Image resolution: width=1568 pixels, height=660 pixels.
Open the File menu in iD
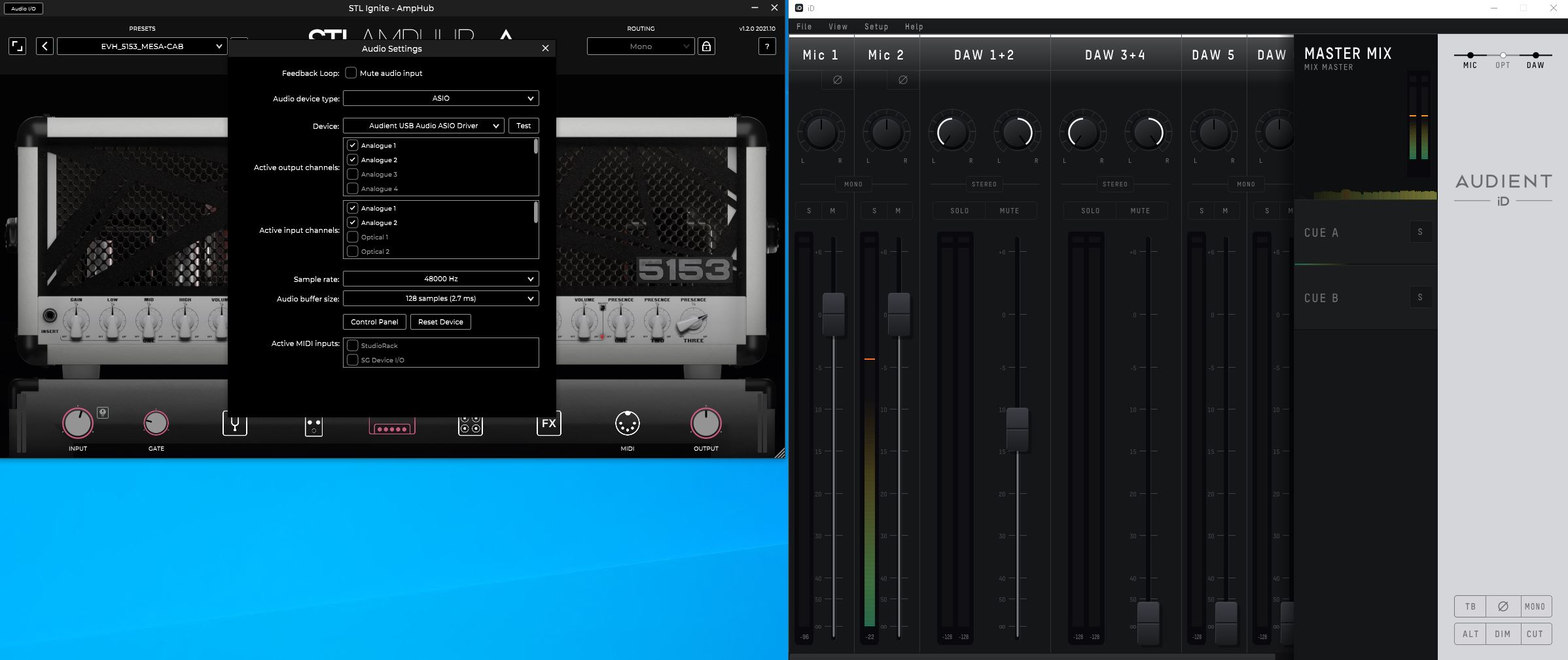click(804, 27)
